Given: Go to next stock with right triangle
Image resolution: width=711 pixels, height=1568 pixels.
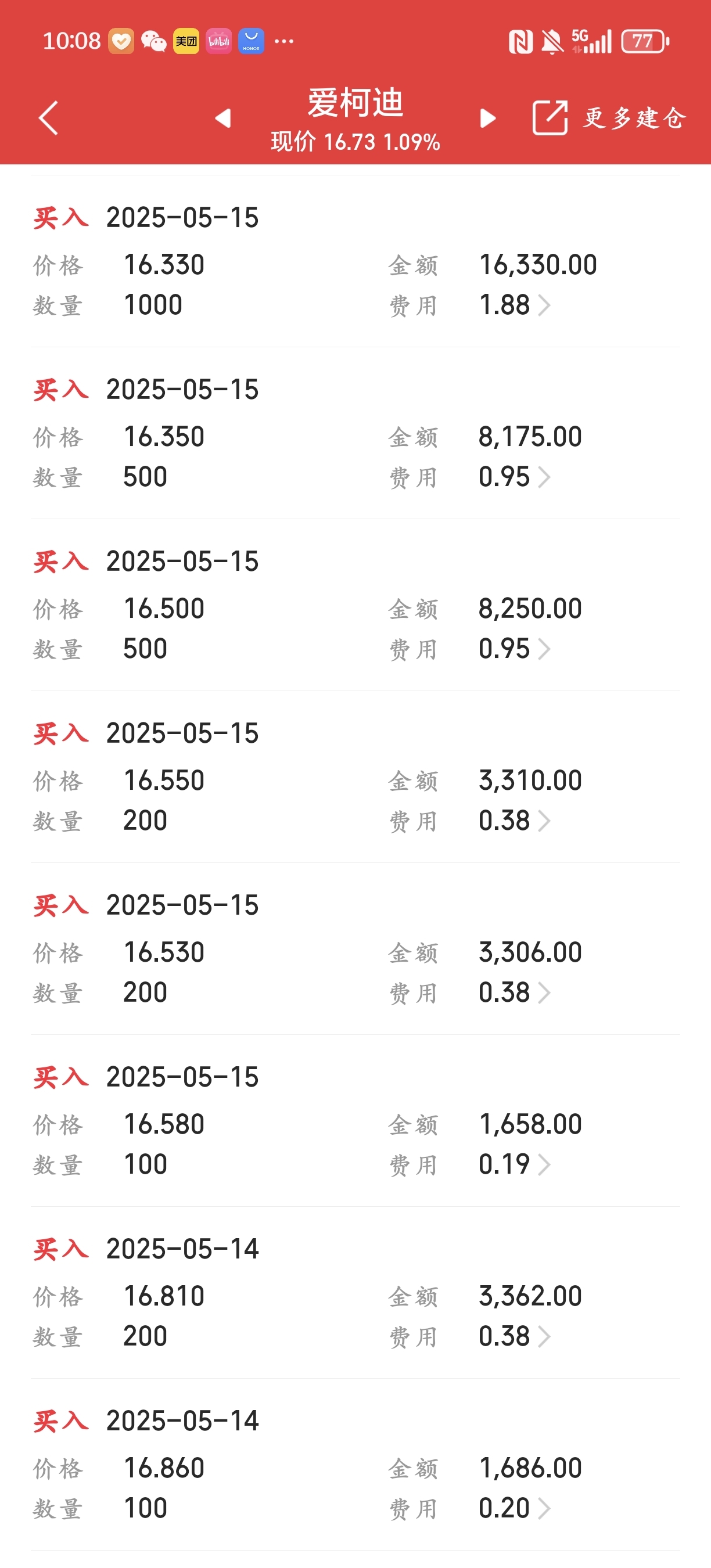Looking at the screenshot, I should tap(487, 117).
